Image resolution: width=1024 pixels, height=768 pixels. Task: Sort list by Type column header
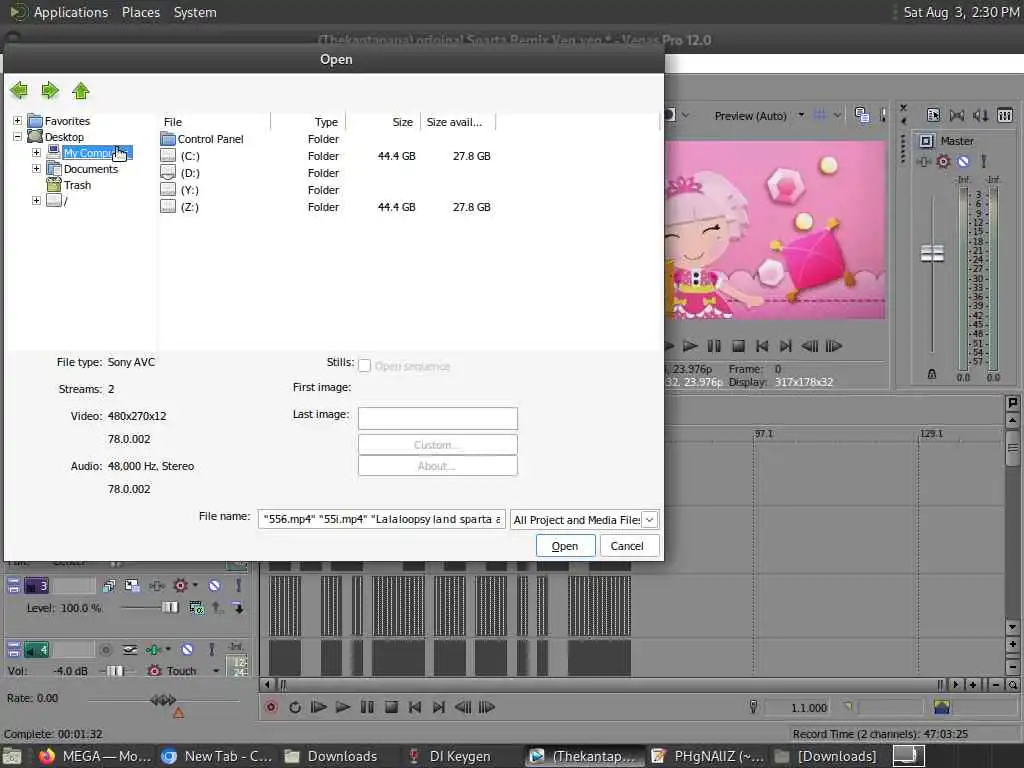tap(308, 122)
